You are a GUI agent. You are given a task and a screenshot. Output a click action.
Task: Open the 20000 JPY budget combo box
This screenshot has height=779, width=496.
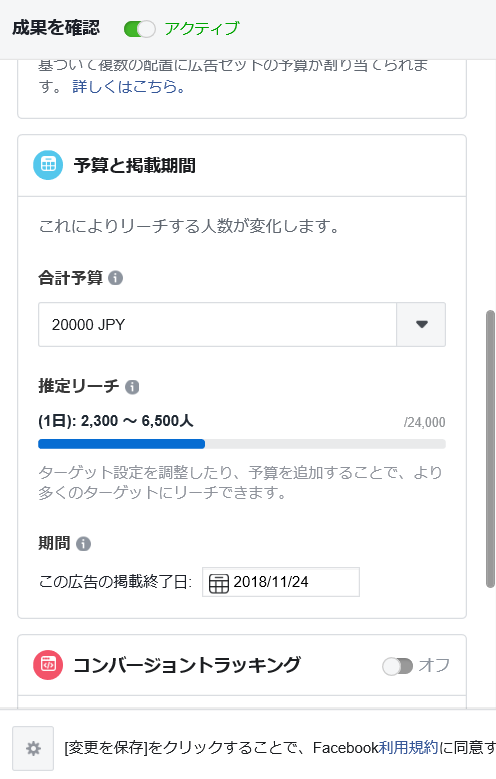[242, 324]
